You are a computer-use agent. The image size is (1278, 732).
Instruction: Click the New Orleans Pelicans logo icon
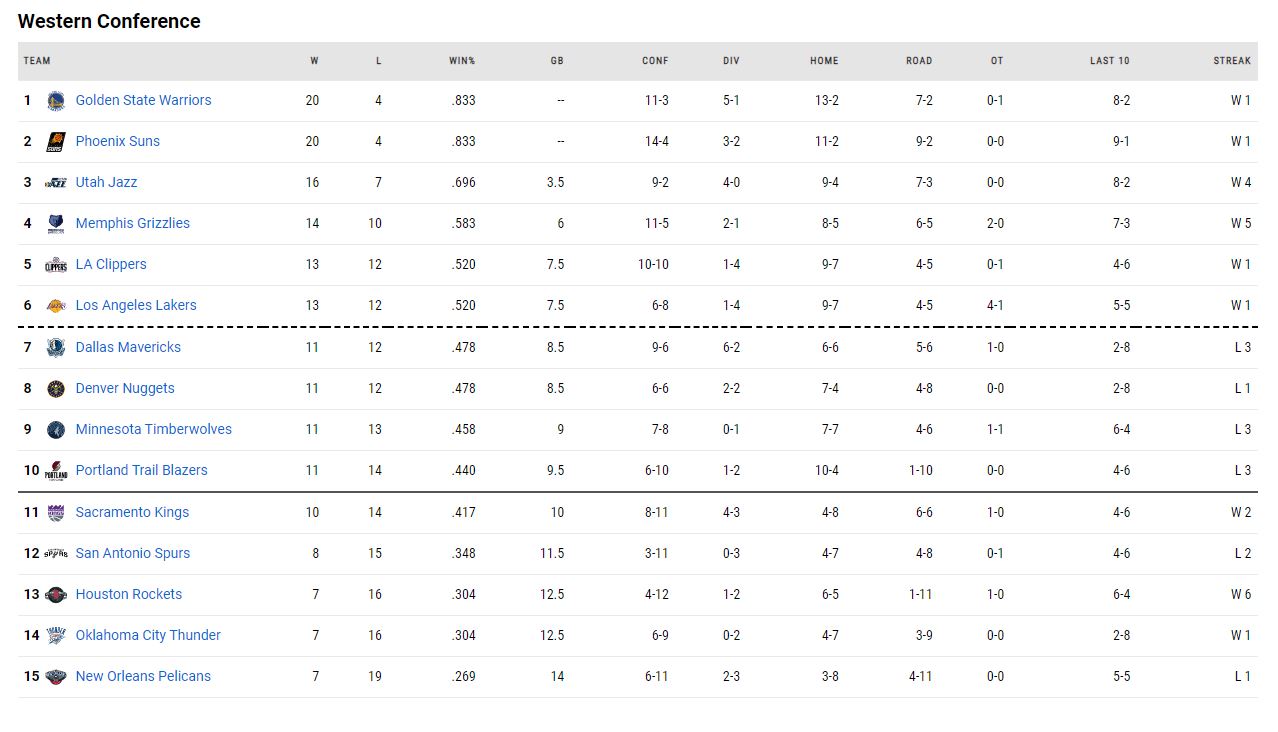pos(56,676)
